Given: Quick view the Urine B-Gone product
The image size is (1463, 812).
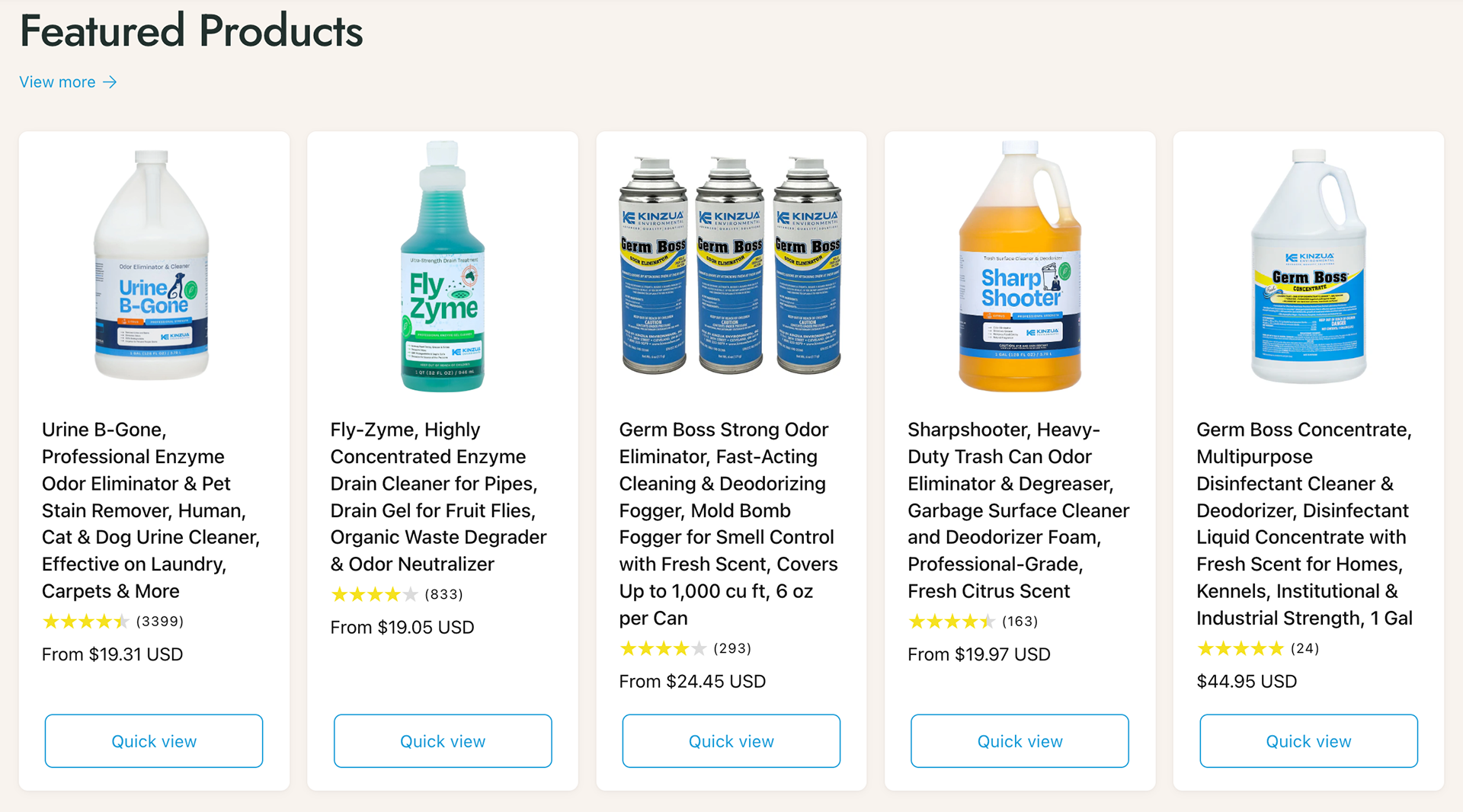Looking at the screenshot, I should click(x=154, y=741).
